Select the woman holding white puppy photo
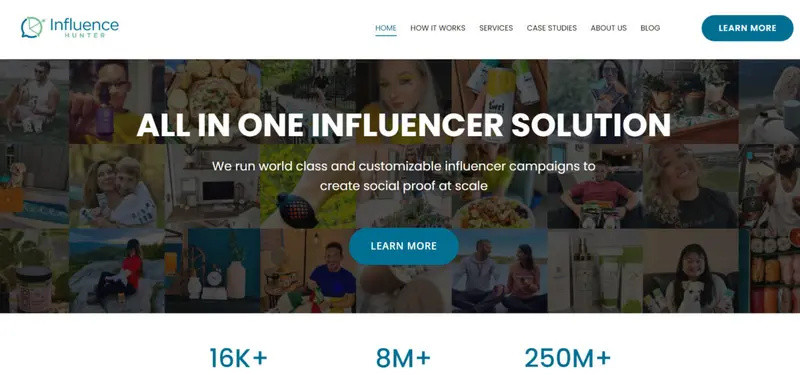Image resolution: width=800 pixels, height=375 pixels. tap(690, 270)
